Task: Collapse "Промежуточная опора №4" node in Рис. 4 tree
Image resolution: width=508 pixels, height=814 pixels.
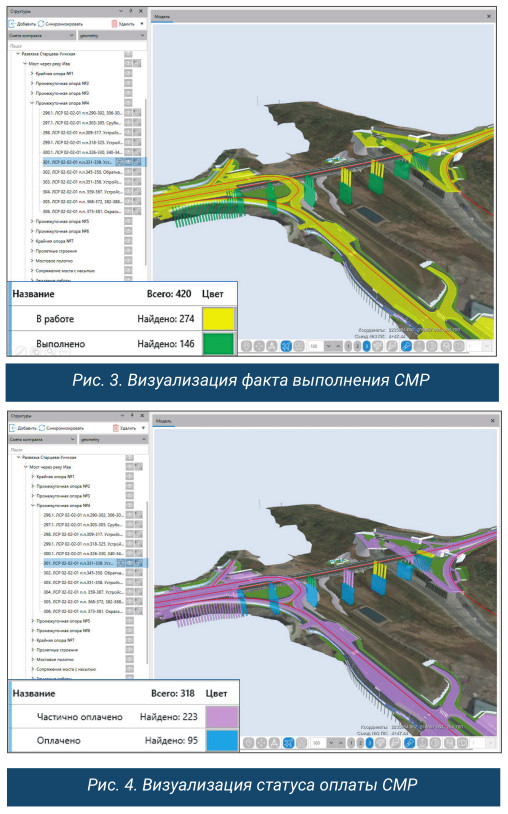Action: tap(33, 505)
